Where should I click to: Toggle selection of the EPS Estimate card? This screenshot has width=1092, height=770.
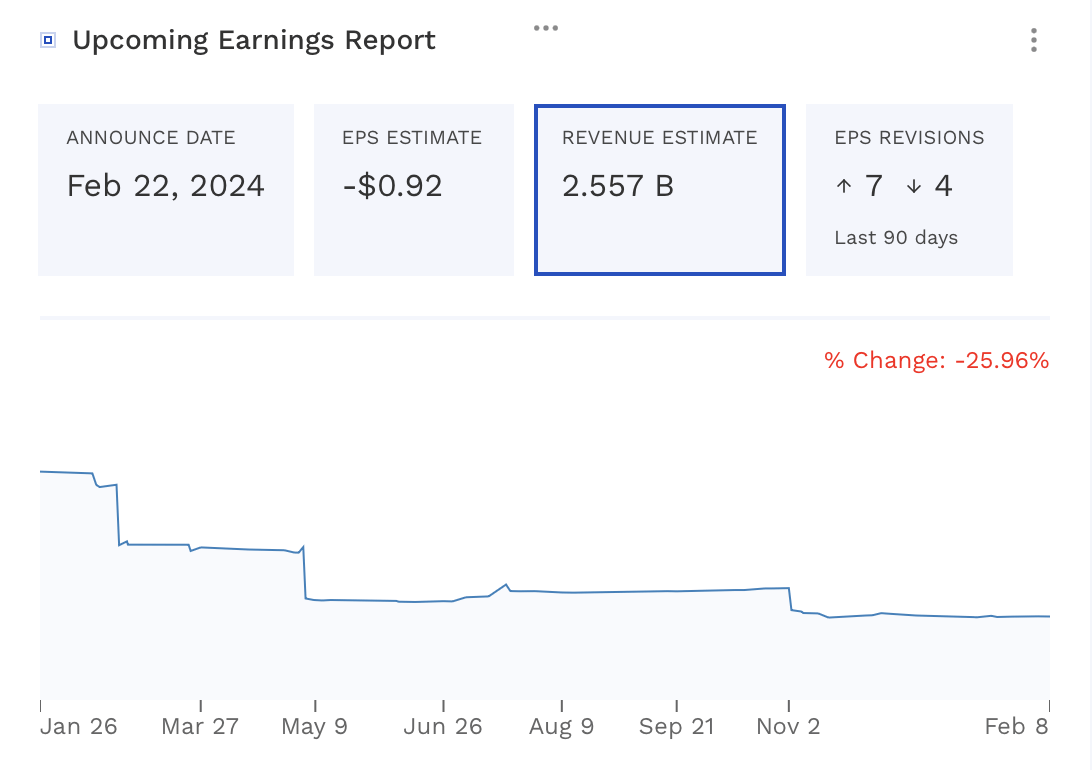413,189
